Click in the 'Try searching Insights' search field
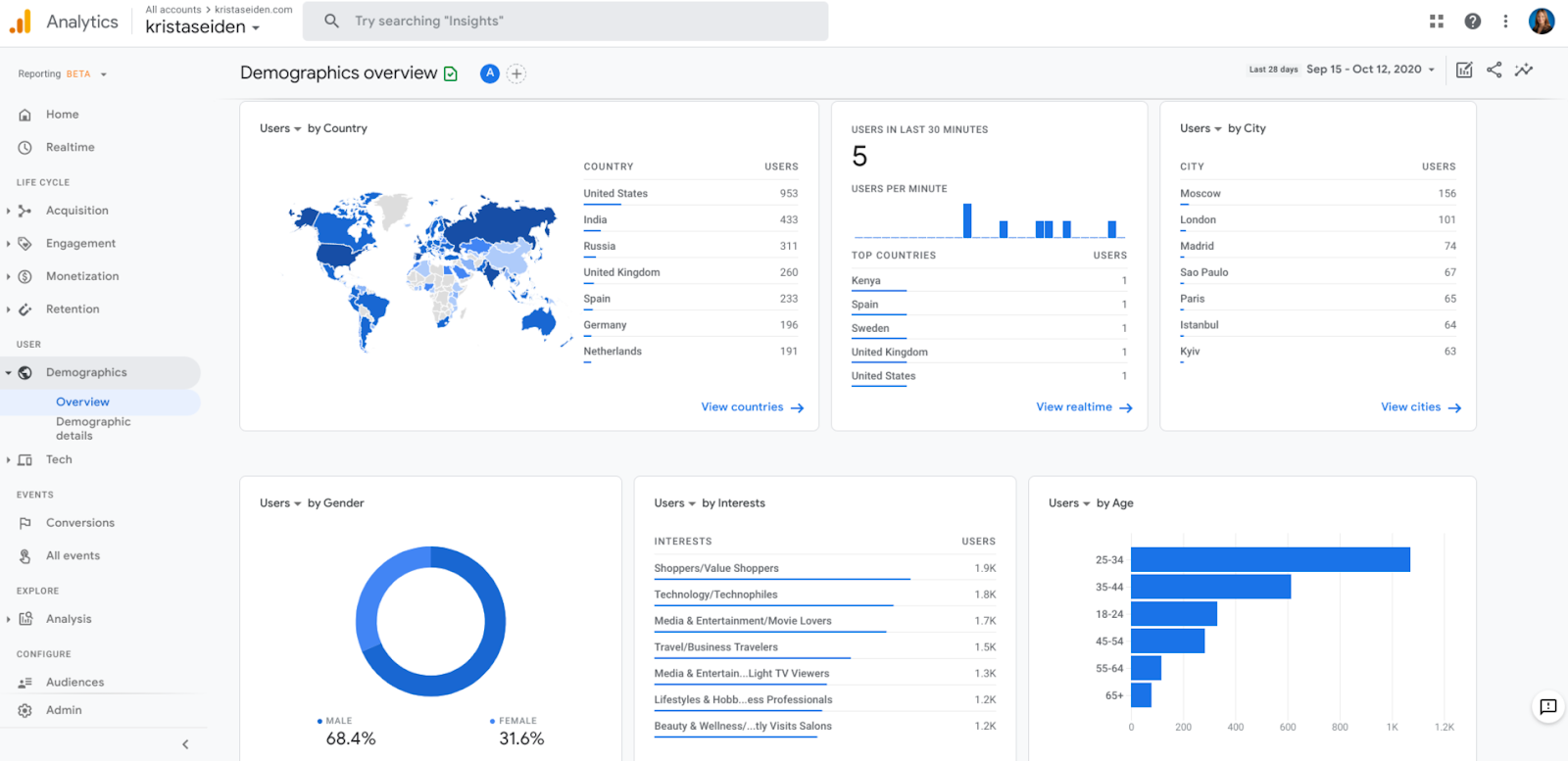Screen dimensions: 1568x761 tap(565, 22)
